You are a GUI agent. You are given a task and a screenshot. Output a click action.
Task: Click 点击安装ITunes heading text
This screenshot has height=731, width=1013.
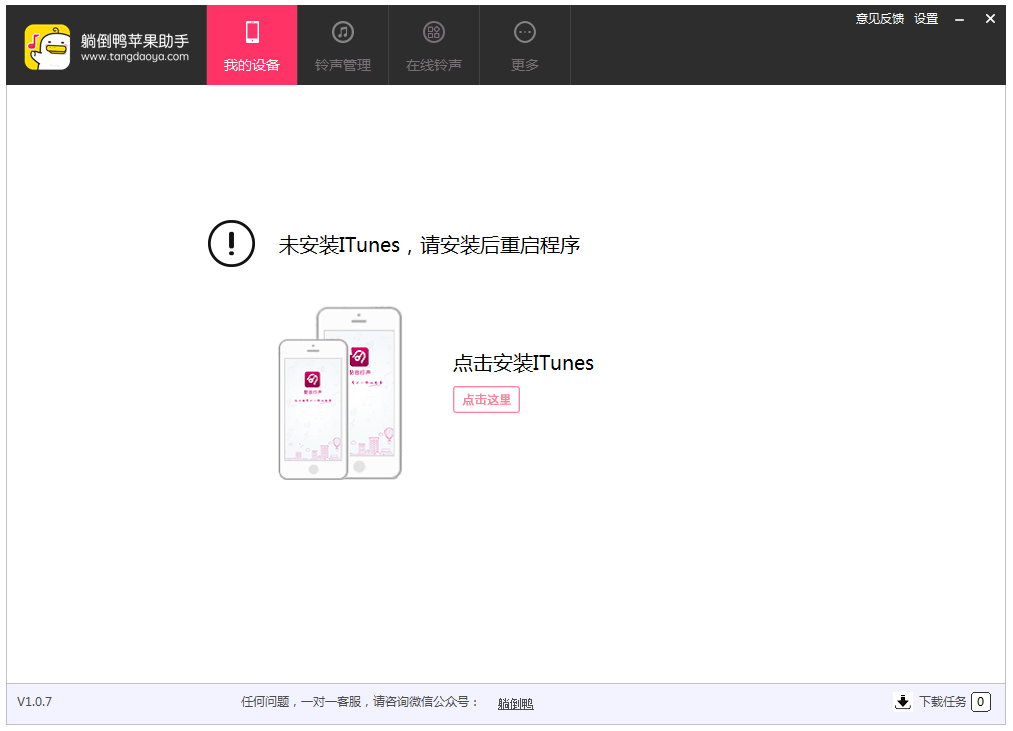click(x=523, y=363)
